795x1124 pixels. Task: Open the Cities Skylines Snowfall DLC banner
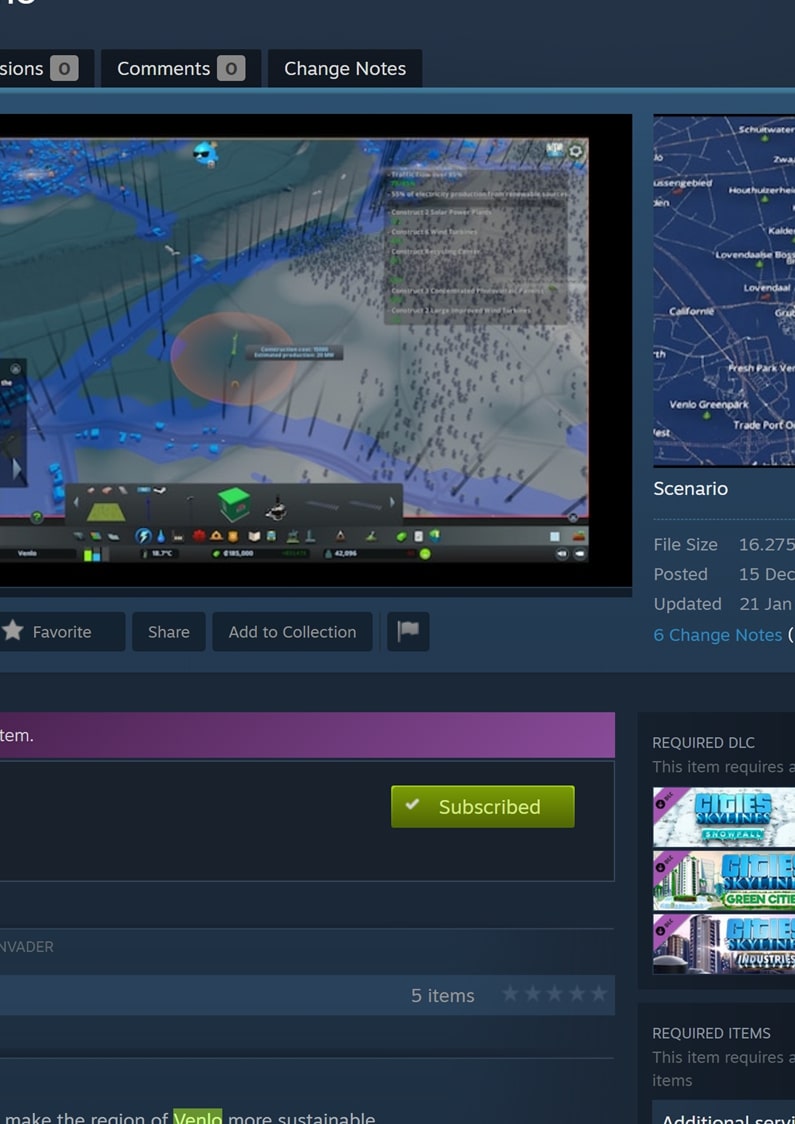click(723, 817)
